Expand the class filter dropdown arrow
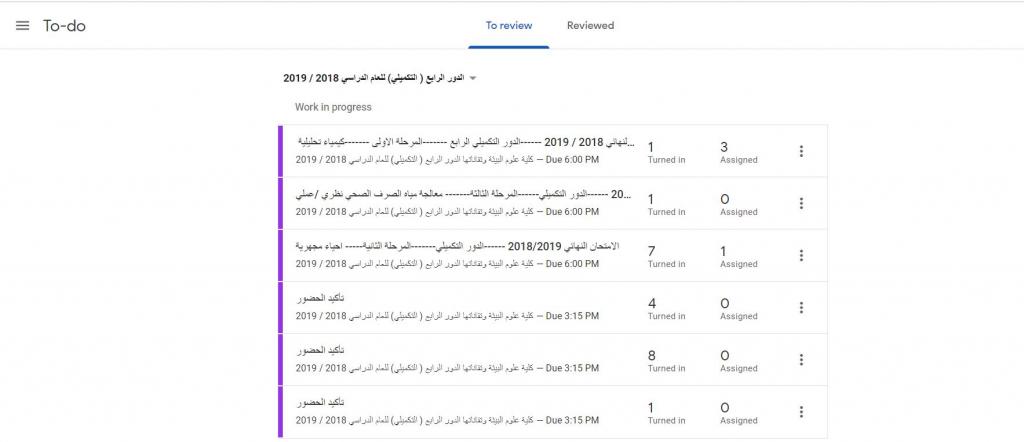 (473, 78)
